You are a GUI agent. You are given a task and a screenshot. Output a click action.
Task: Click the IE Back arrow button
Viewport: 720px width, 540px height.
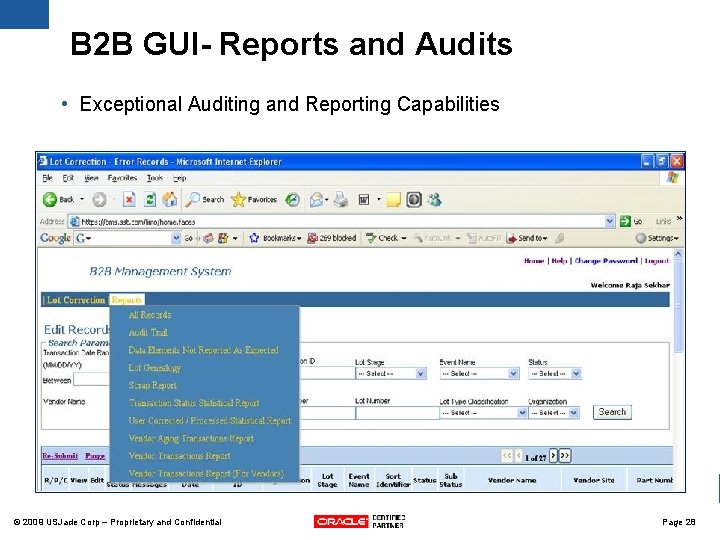click(50, 200)
